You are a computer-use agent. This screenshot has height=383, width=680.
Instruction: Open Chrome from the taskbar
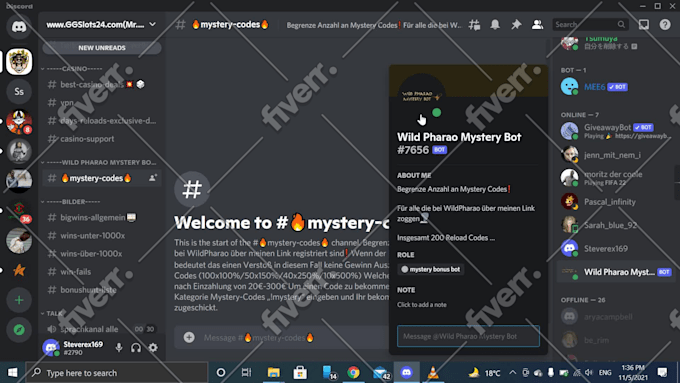[353, 373]
